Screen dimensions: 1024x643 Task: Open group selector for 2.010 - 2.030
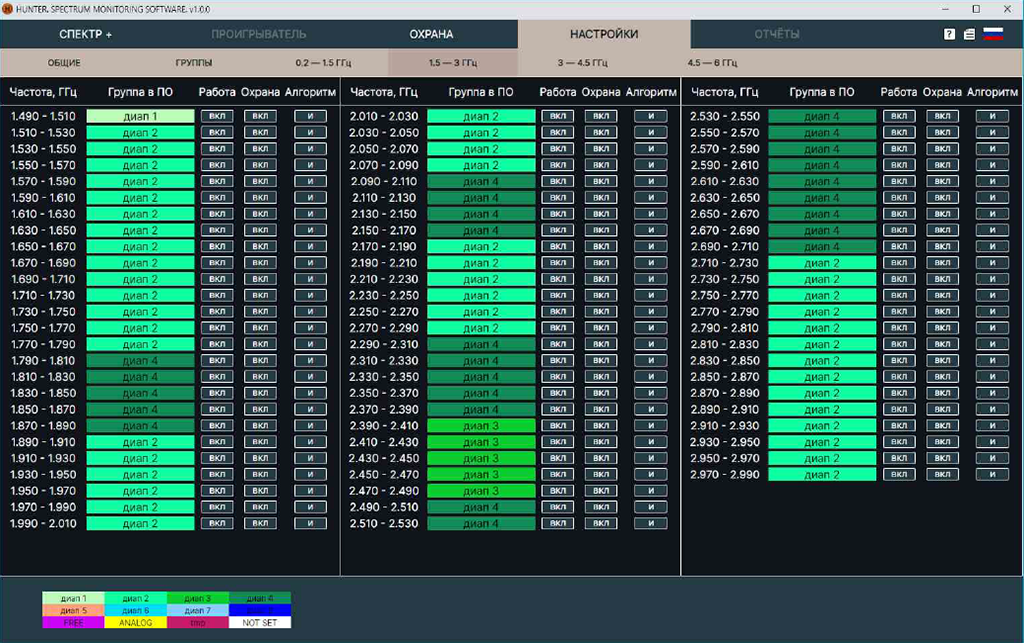tap(481, 116)
